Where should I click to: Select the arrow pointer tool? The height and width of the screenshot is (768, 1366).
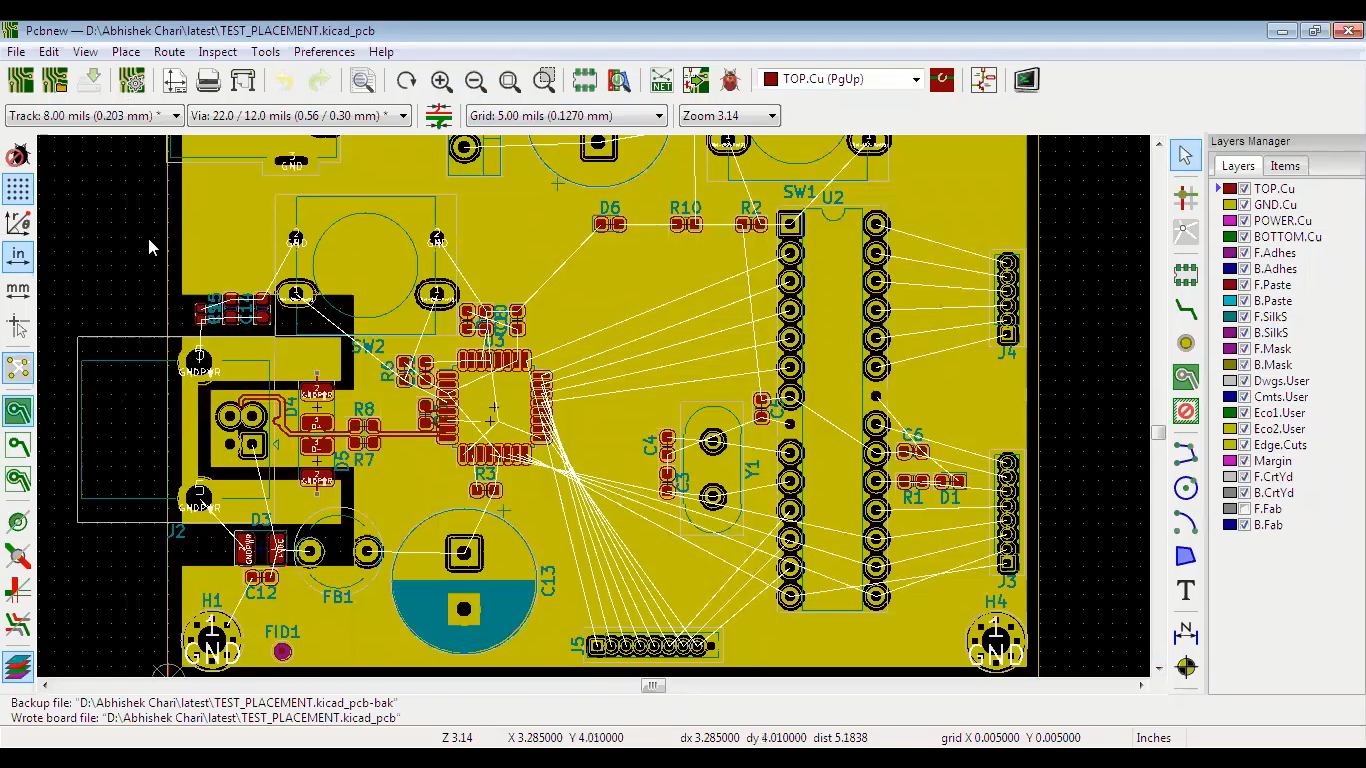[x=1185, y=155]
